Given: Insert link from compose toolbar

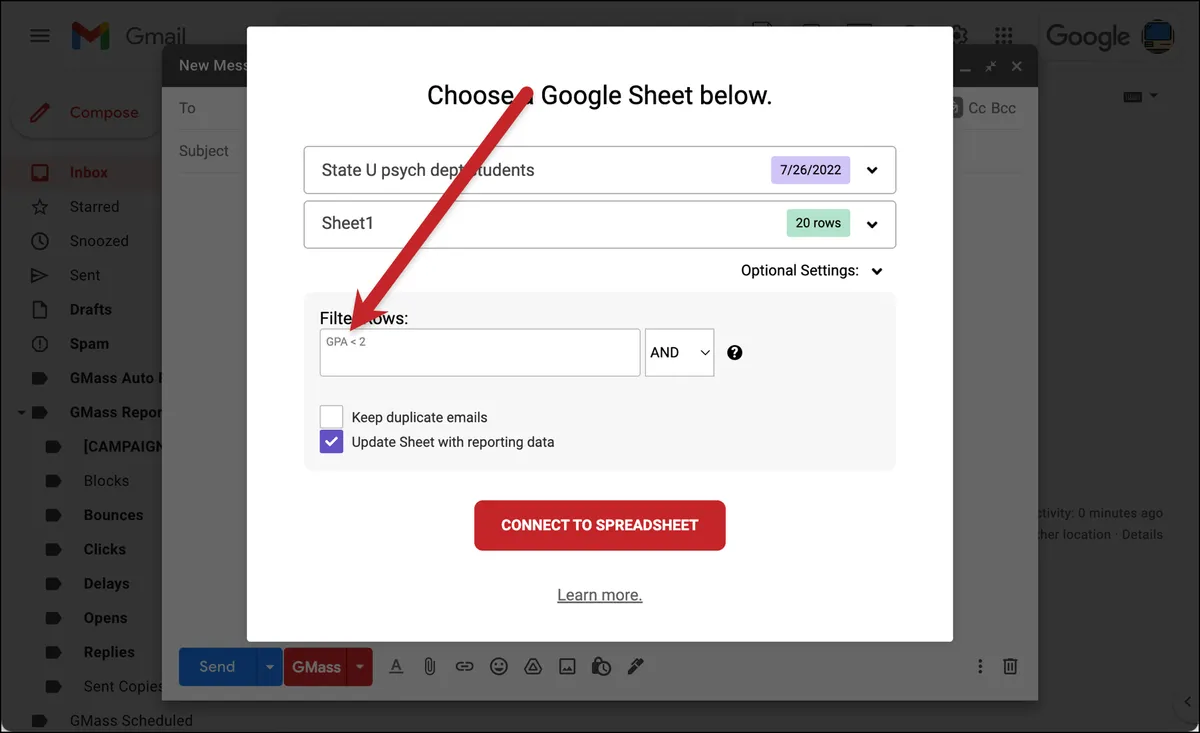Looking at the screenshot, I should (464, 666).
